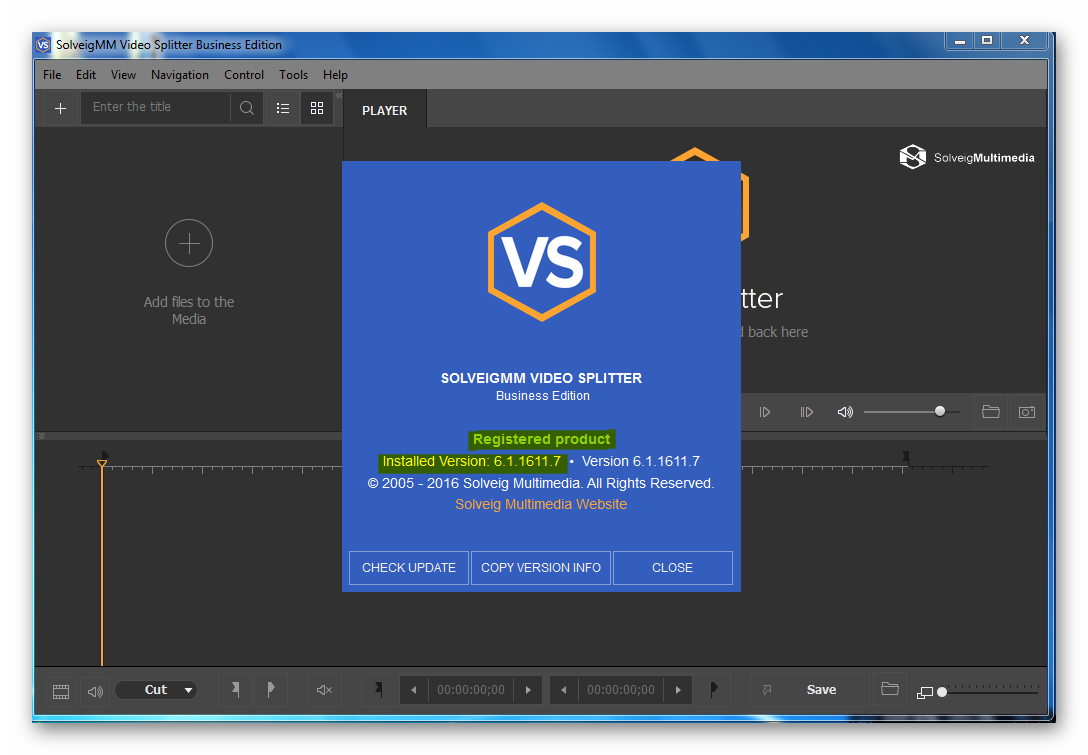Click the next keyframe step button
Screen dimensions: 1088x755
[x=806, y=412]
